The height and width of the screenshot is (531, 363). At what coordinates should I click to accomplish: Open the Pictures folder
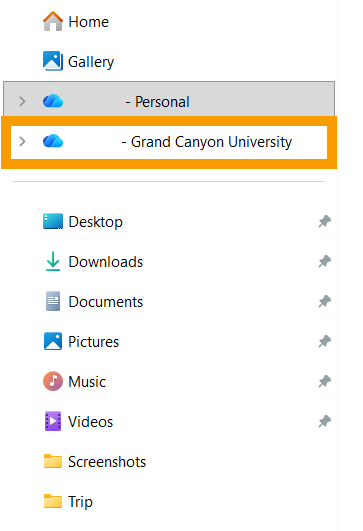pyautogui.click(x=93, y=342)
